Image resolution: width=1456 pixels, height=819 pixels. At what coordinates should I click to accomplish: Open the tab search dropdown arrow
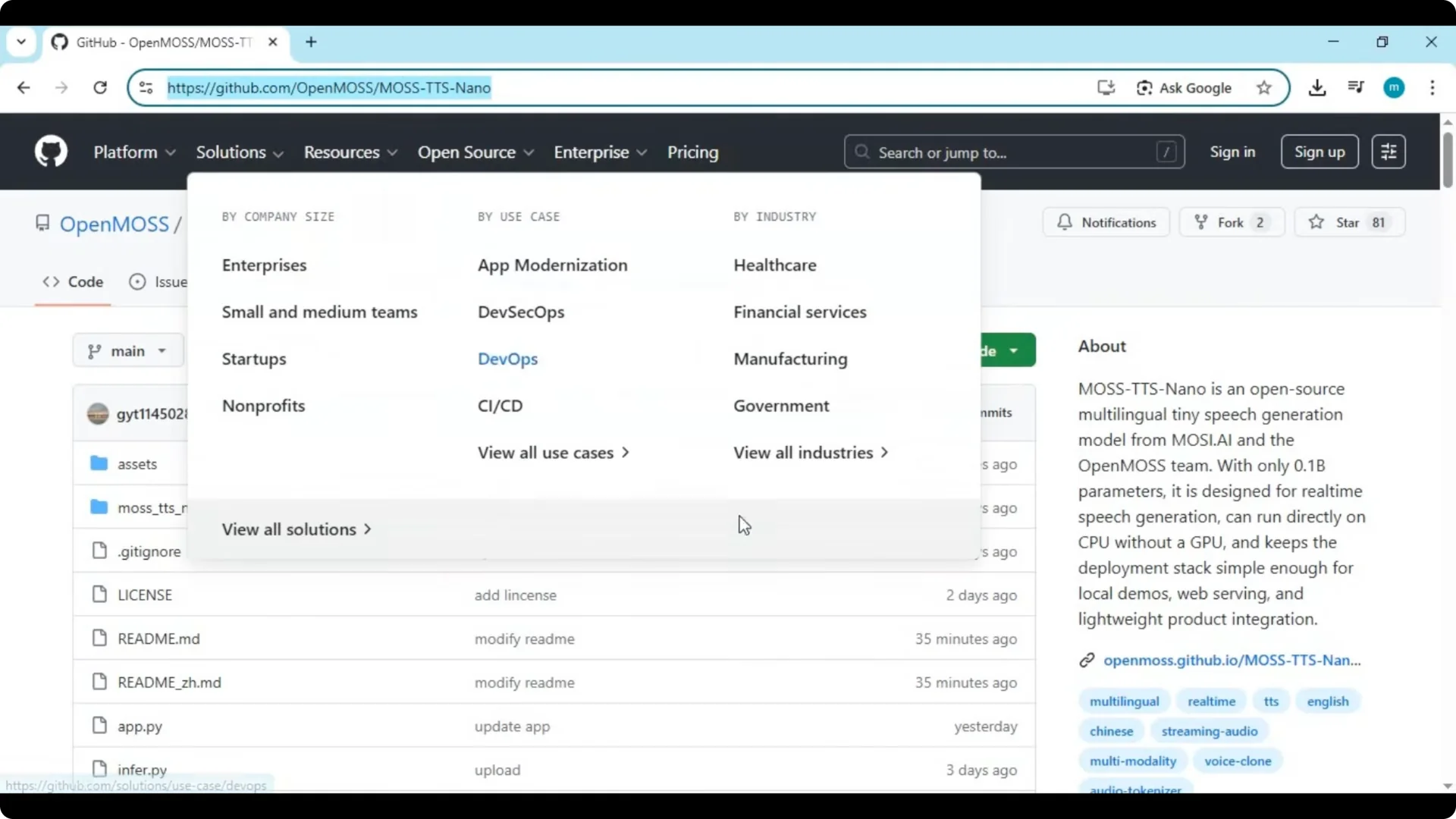[21, 42]
